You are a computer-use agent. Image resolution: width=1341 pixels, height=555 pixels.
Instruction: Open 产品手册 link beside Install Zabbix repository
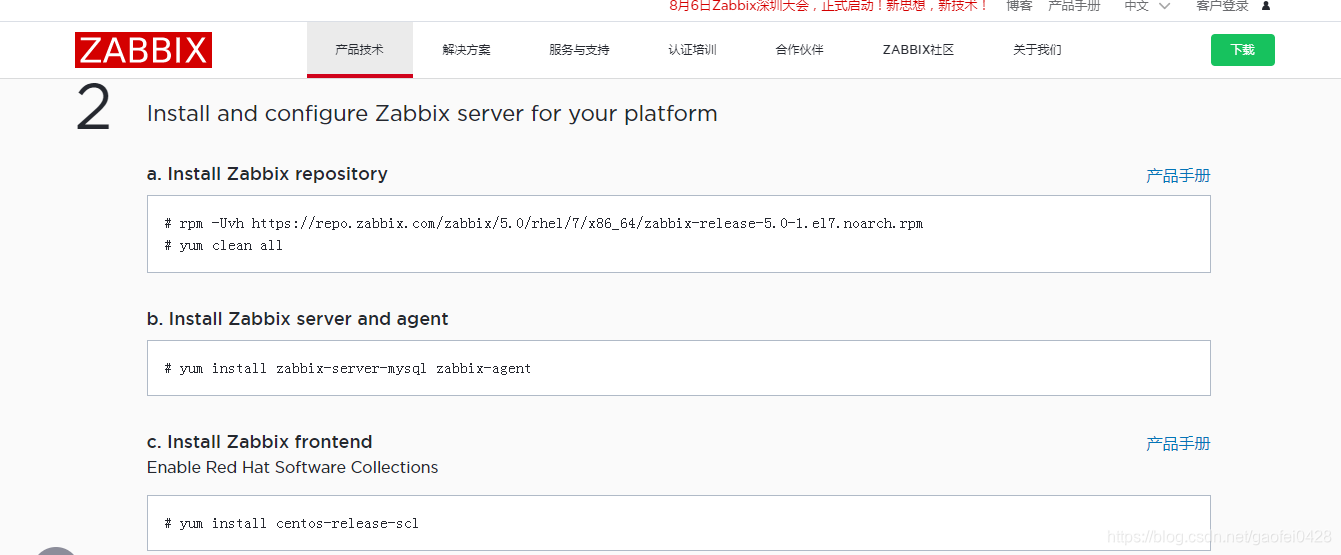pyautogui.click(x=1178, y=176)
